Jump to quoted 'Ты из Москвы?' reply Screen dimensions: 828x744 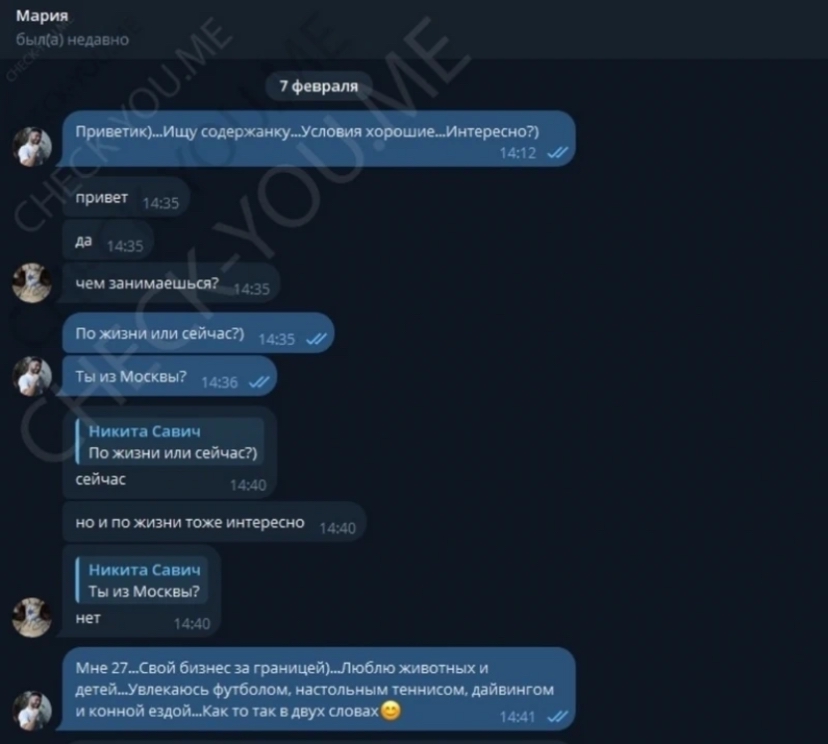[142, 580]
